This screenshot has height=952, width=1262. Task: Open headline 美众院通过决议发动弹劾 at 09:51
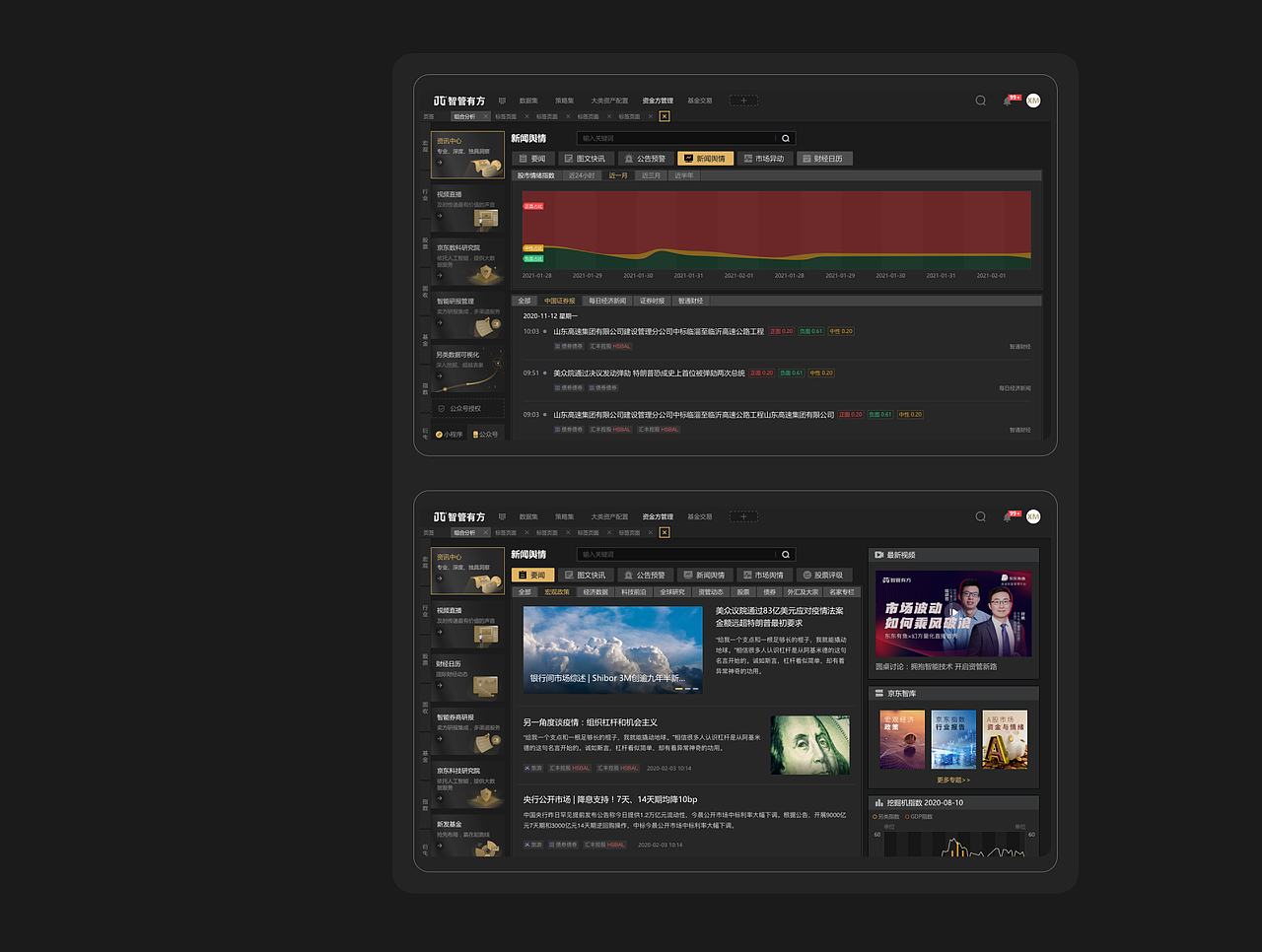click(649, 374)
